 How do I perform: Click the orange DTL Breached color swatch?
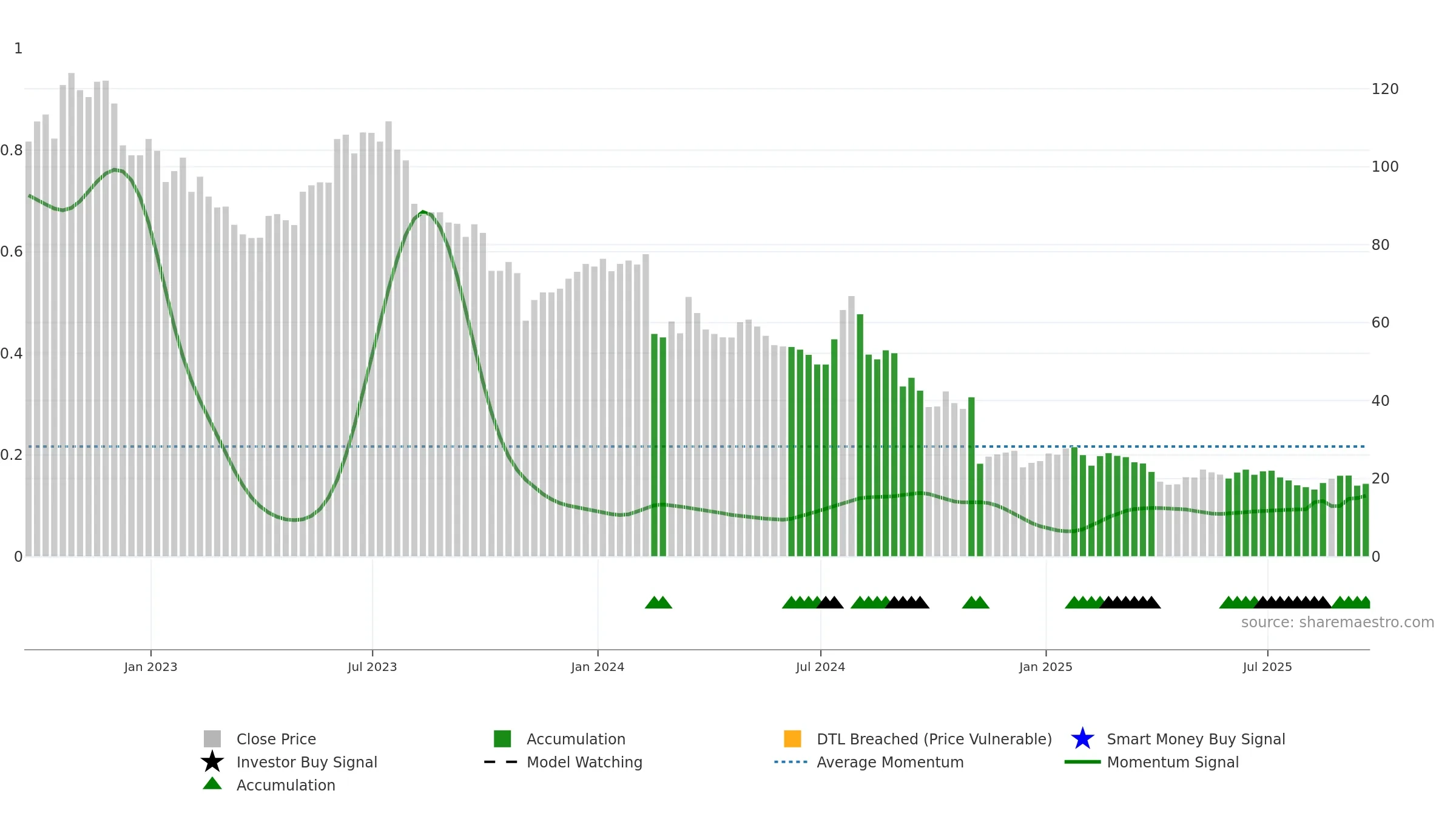pos(792,738)
